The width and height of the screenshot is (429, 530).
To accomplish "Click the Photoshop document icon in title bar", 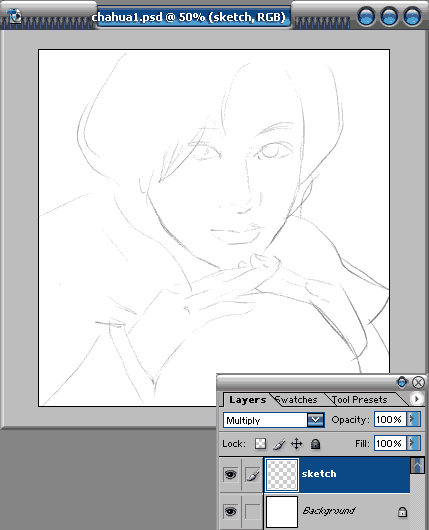I will pyautogui.click(x=14, y=16).
